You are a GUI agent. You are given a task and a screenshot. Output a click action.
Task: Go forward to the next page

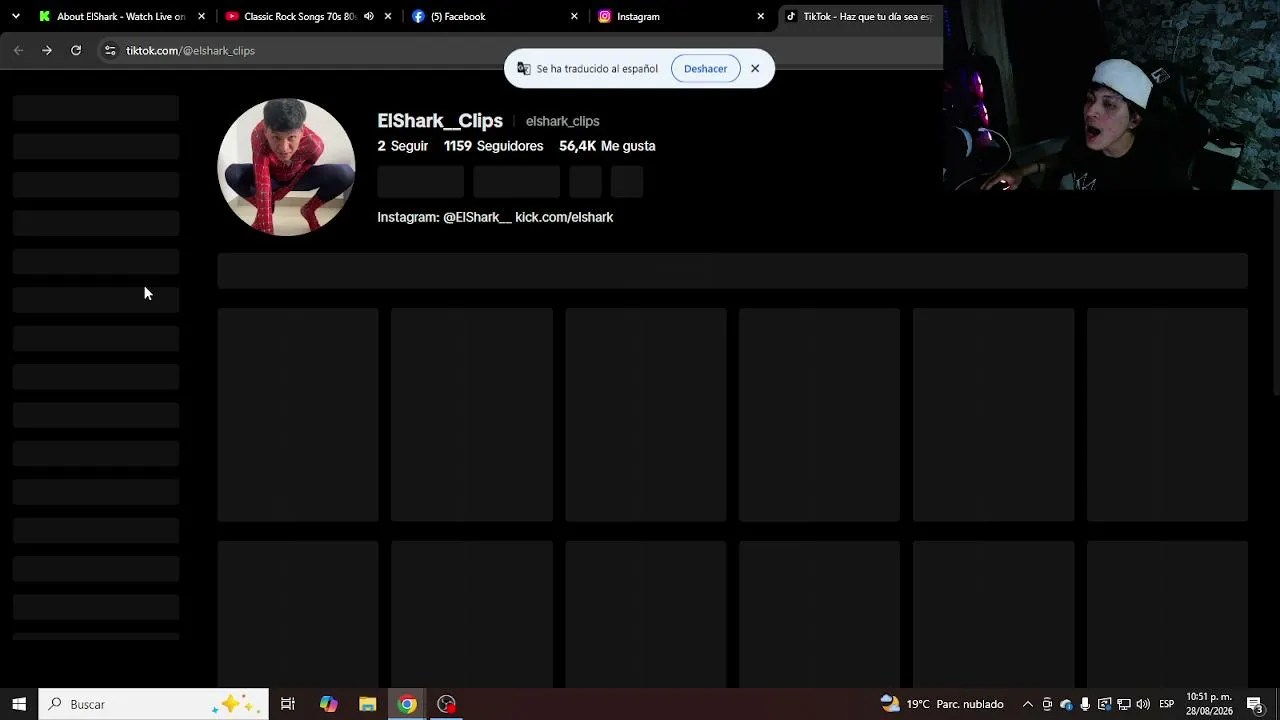[x=47, y=50]
